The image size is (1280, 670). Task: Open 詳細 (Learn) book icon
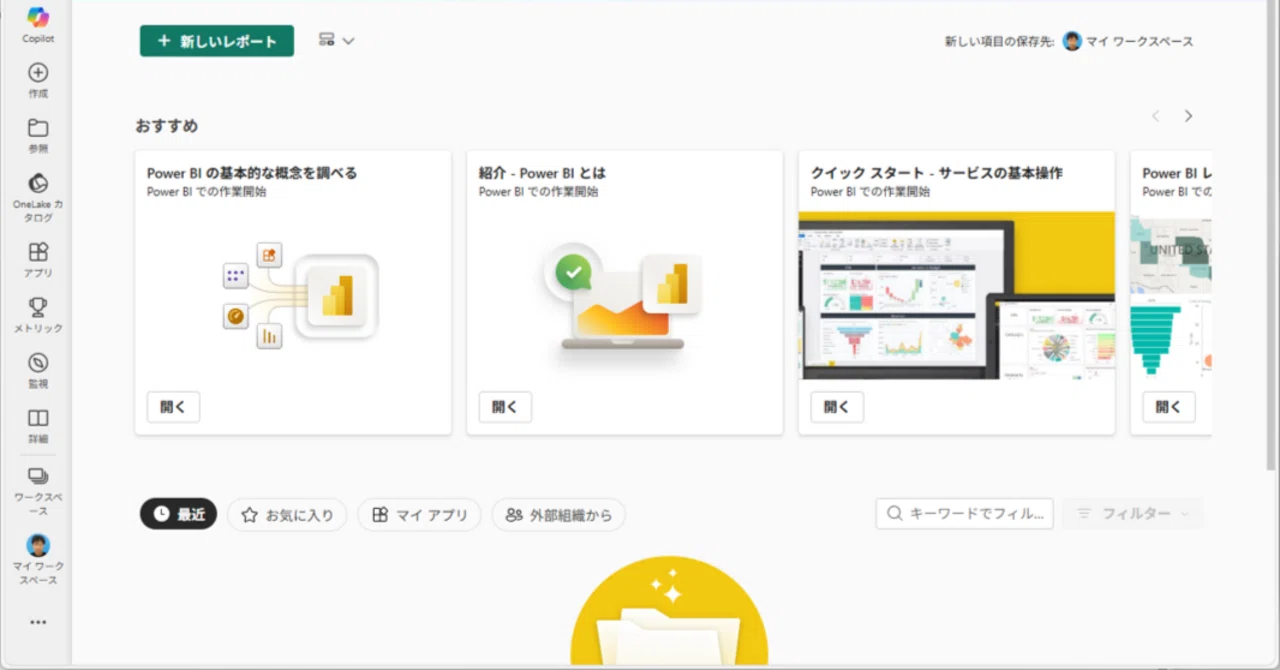point(38,426)
